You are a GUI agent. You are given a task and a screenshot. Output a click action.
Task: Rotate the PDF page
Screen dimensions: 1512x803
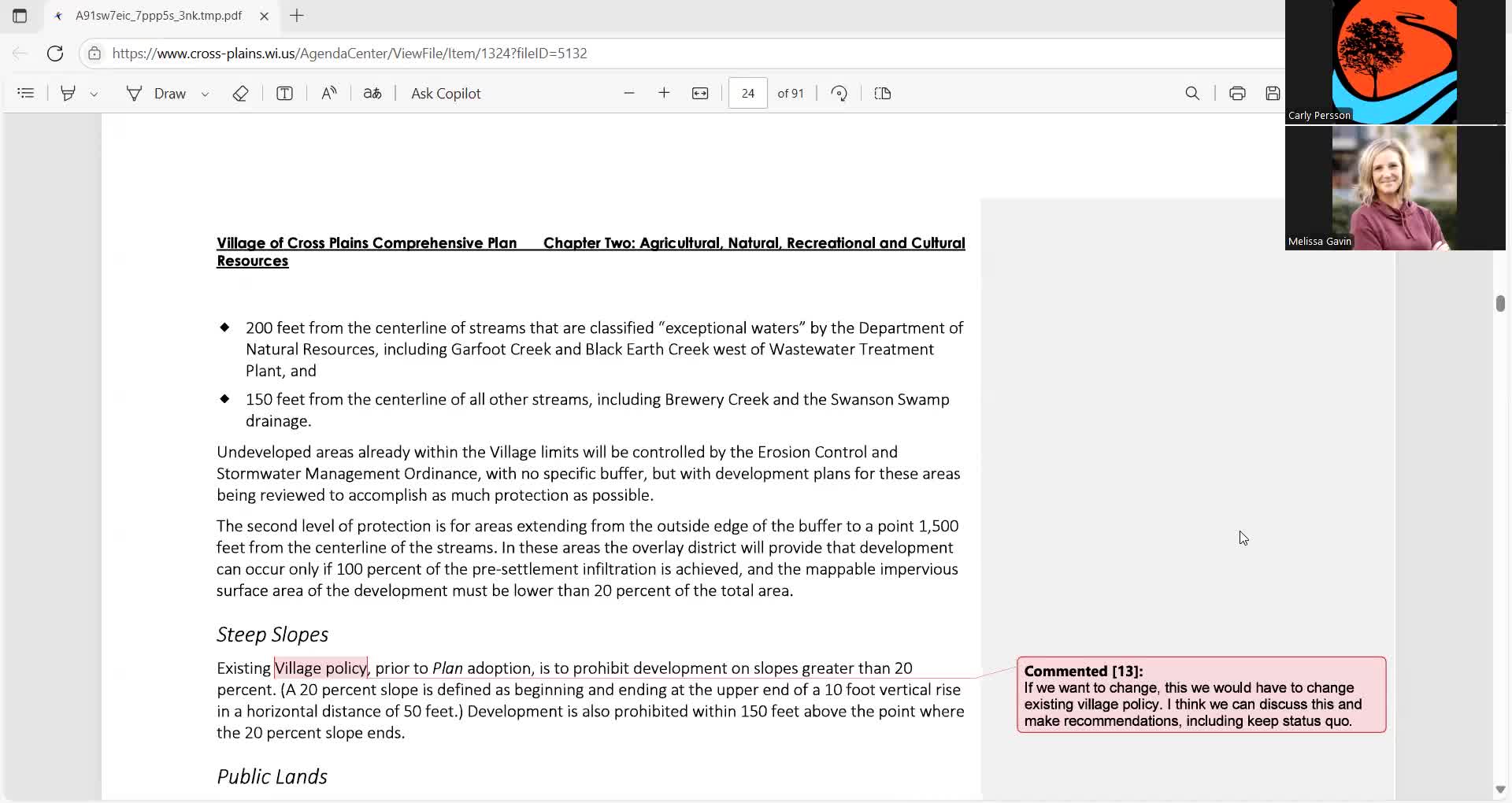839,93
